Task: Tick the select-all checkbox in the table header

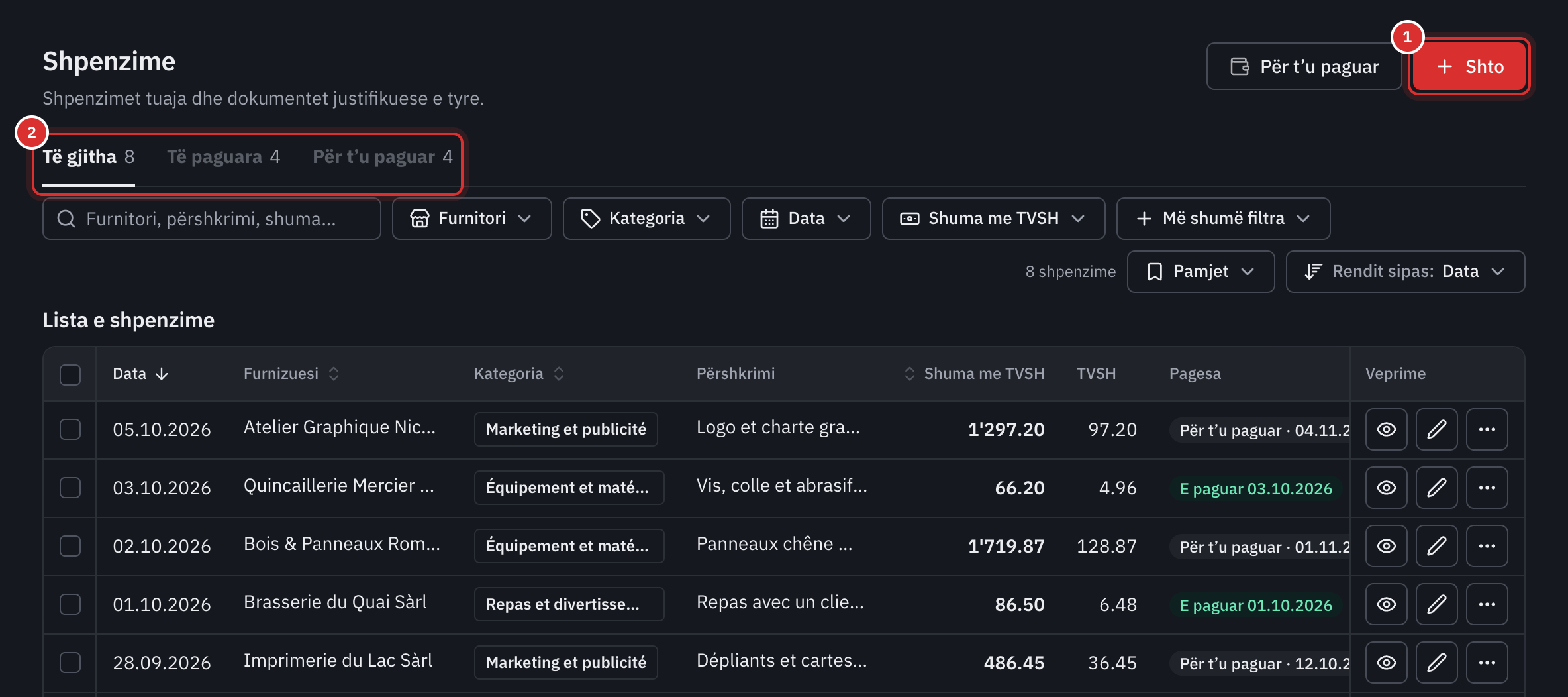Action: coord(70,374)
